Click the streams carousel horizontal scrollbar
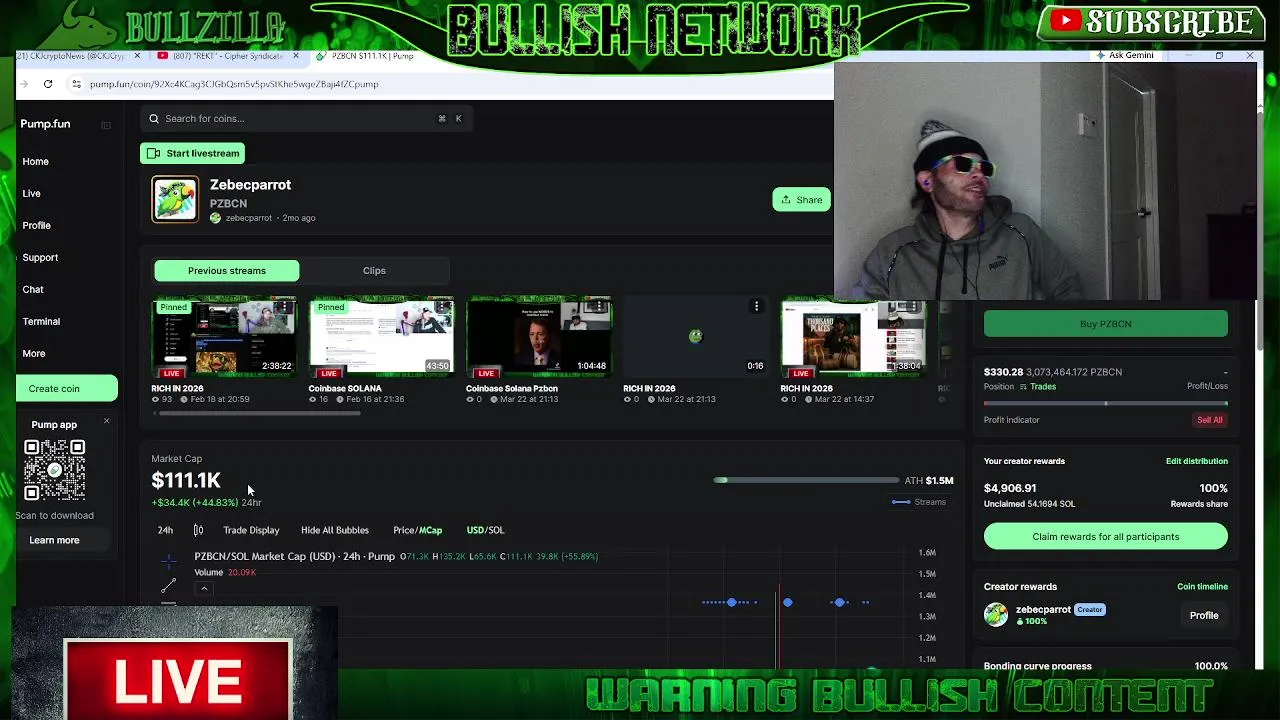 tap(258, 412)
